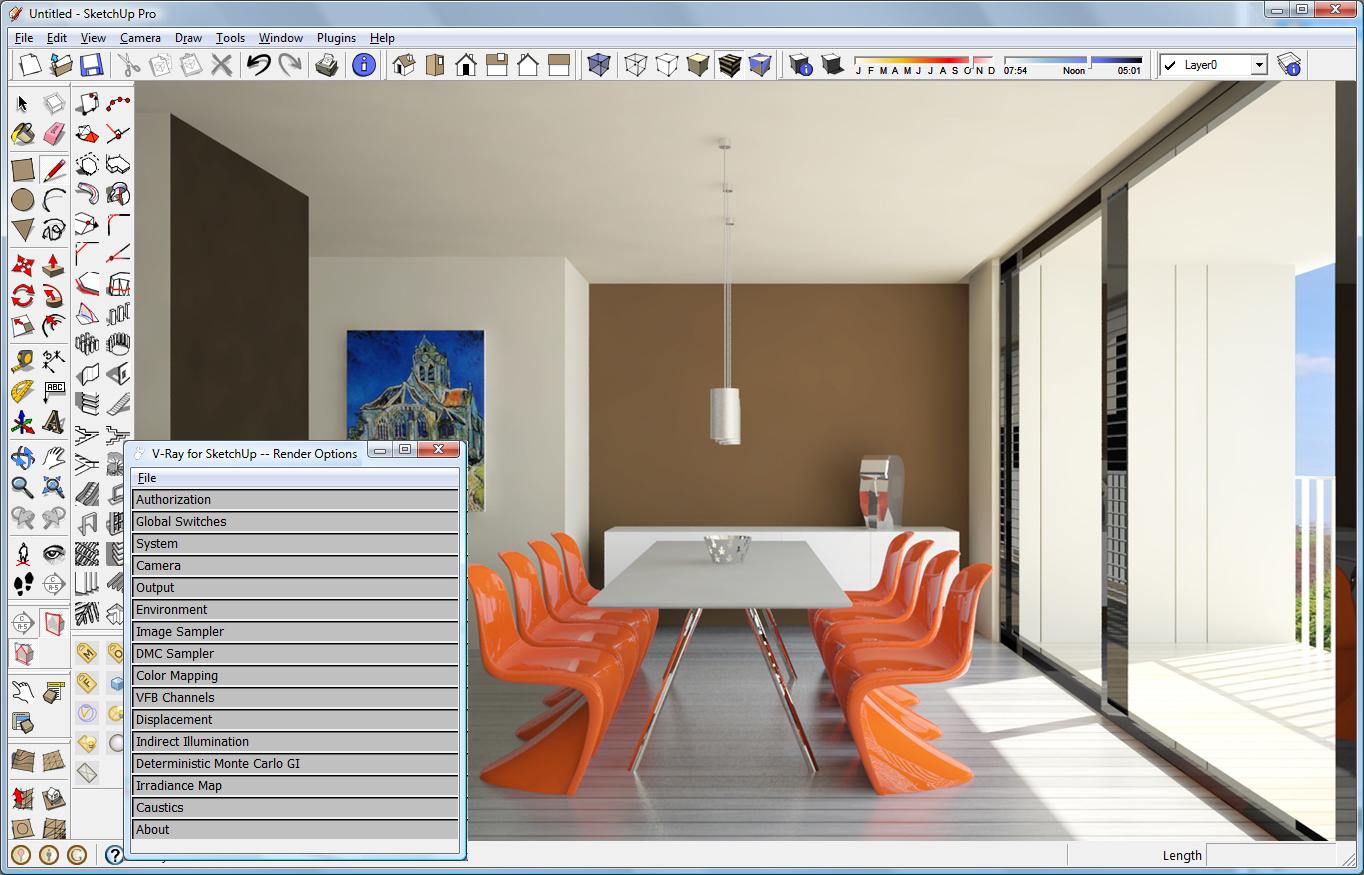Toggle X-Ray face style

click(x=598, y=65)
